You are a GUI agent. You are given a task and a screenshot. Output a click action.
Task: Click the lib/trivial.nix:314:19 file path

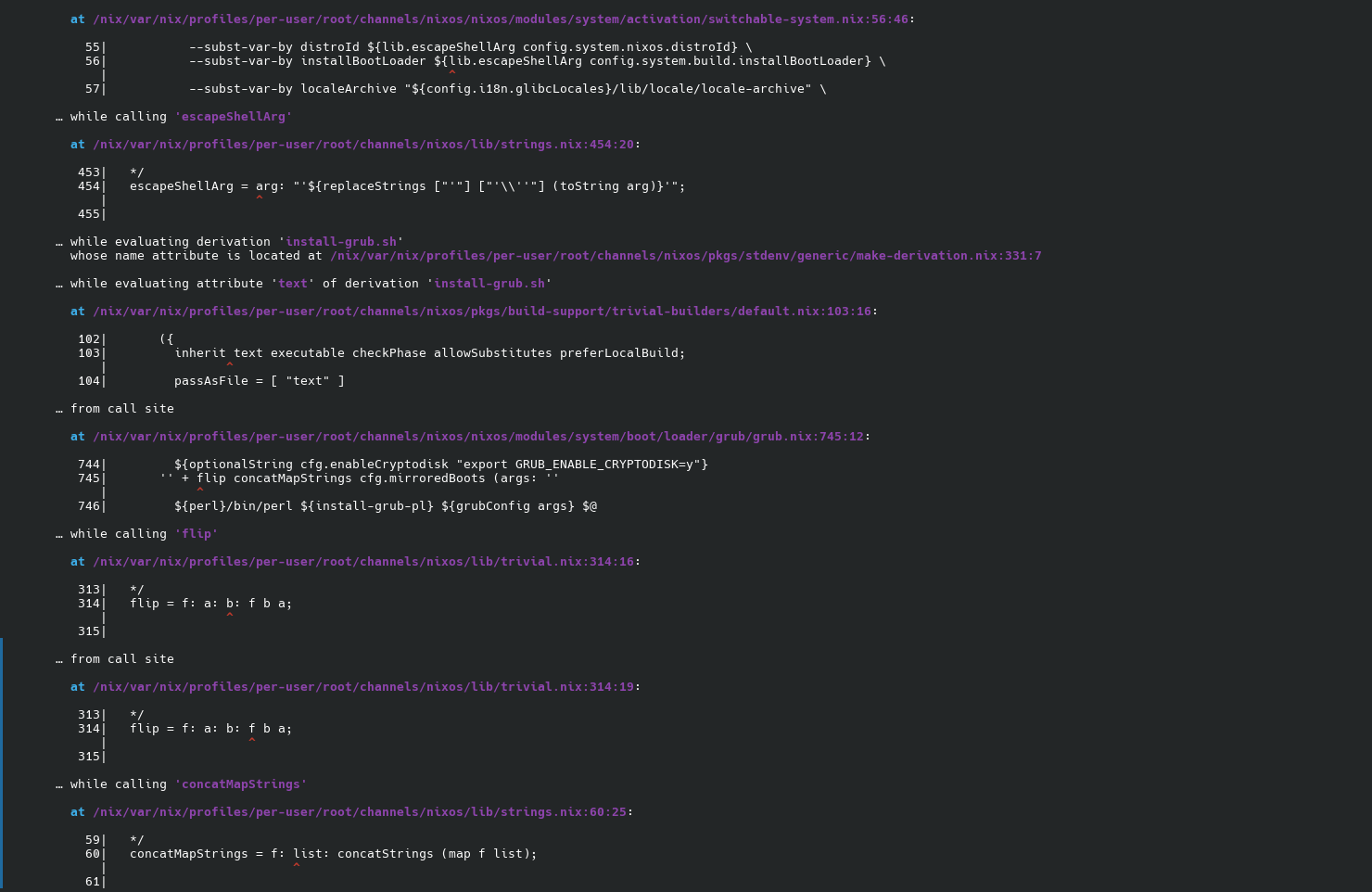[363, 686]
